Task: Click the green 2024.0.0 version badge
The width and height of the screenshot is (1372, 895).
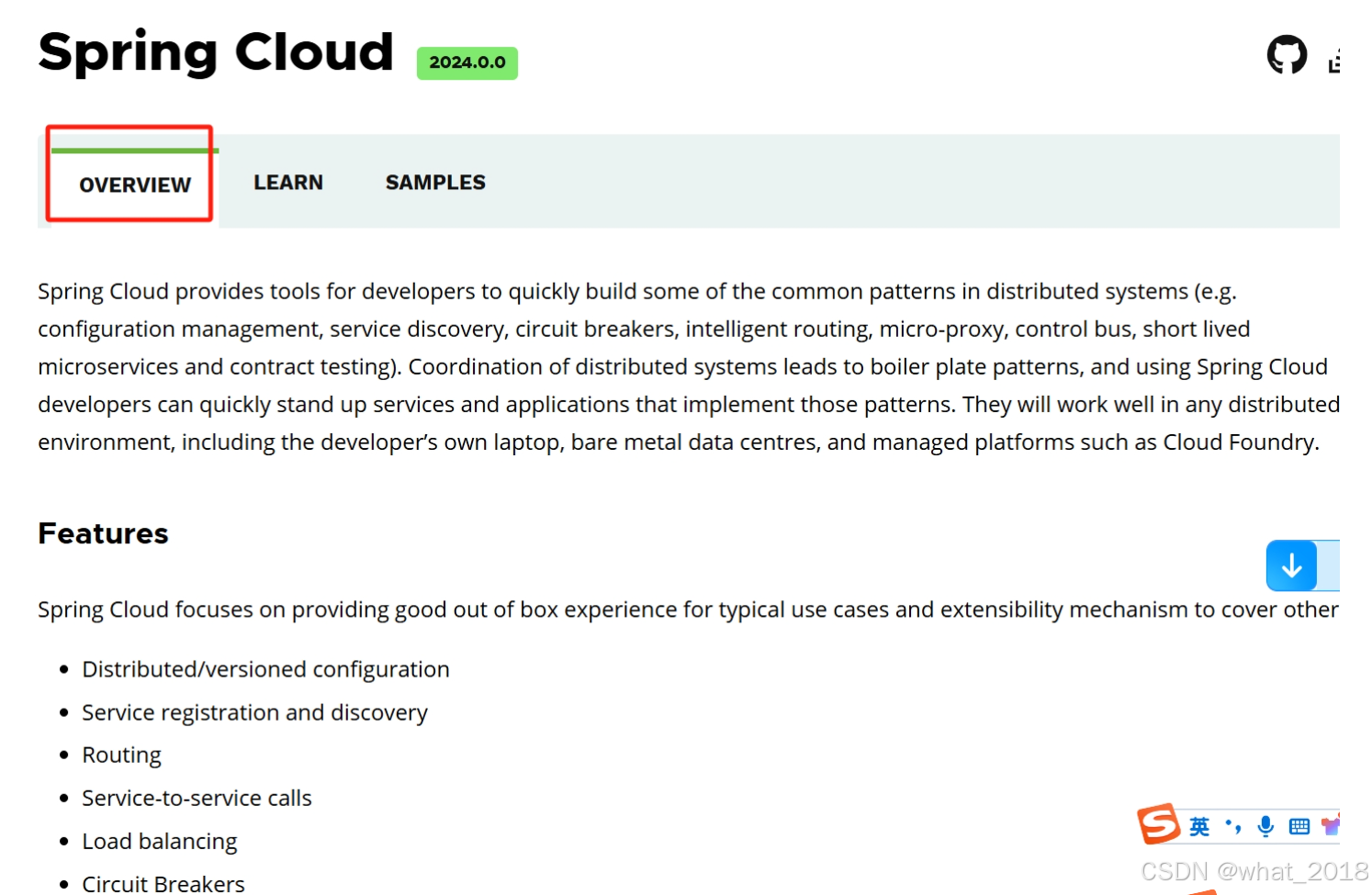Action: [x=467, y=62]
